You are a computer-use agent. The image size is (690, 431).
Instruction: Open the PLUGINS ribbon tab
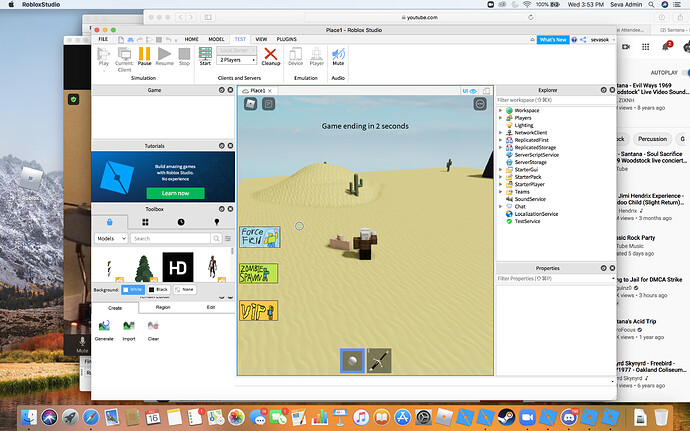coord(286,39)
